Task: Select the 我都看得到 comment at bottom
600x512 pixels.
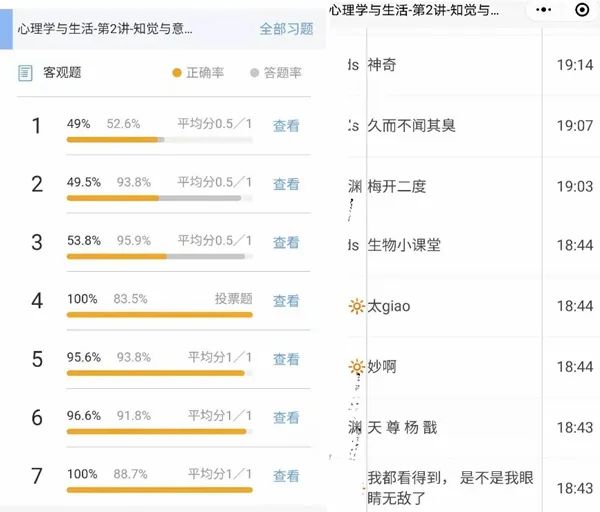Action: click(450, 488)
